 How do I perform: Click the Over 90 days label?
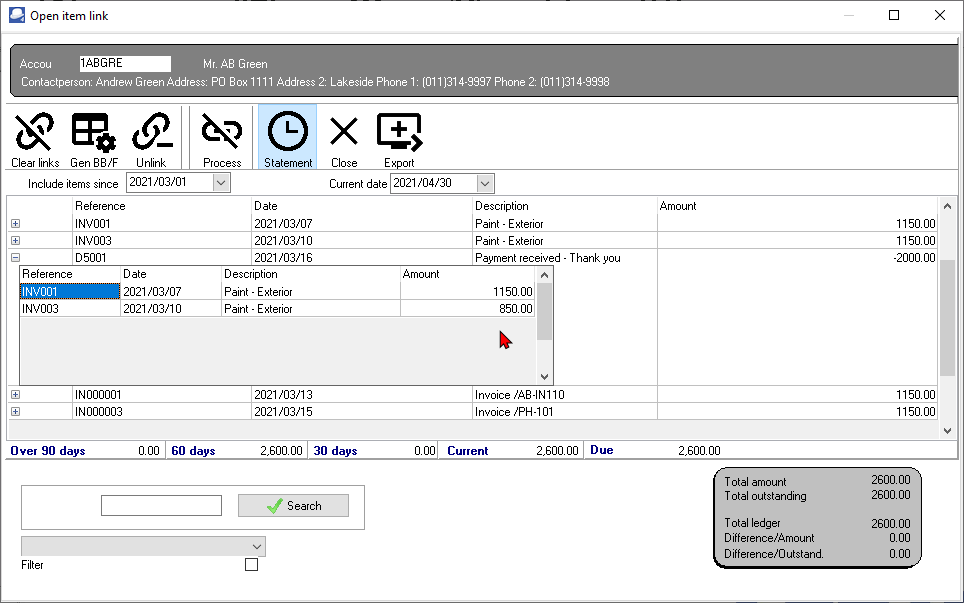48,451
